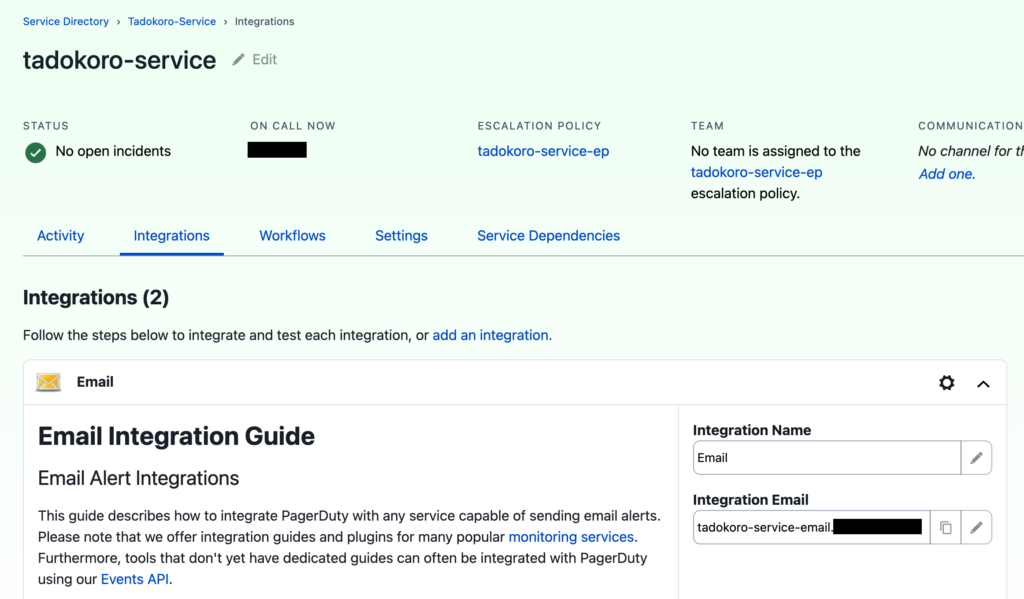Click the redacted on-call user name
This screenshot has width=1024, height=599.
point(277,150)
